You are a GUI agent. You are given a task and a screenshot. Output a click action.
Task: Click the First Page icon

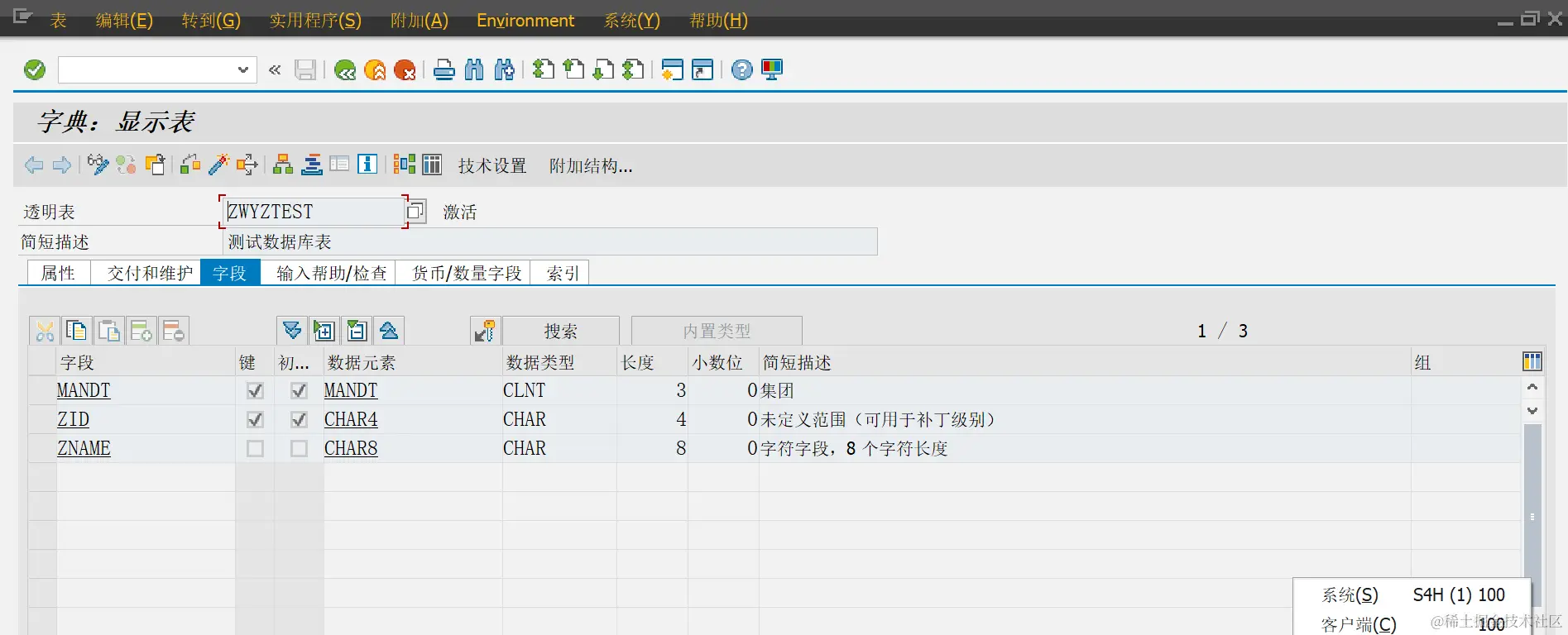point(544,70)
